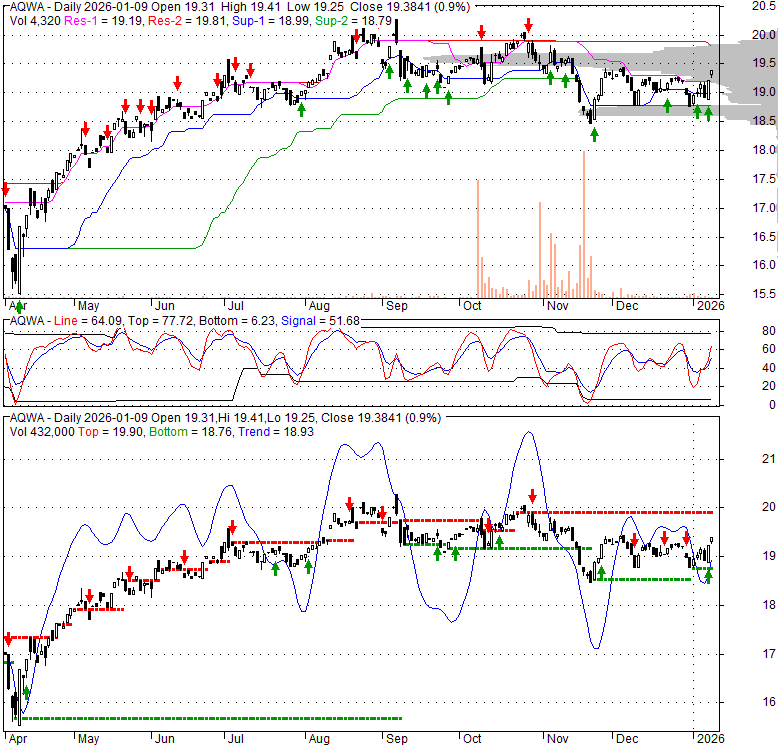Click 'Sep' on the top chart's date axis
Viewport: 780px width, 745px height.
click(396, 305)
